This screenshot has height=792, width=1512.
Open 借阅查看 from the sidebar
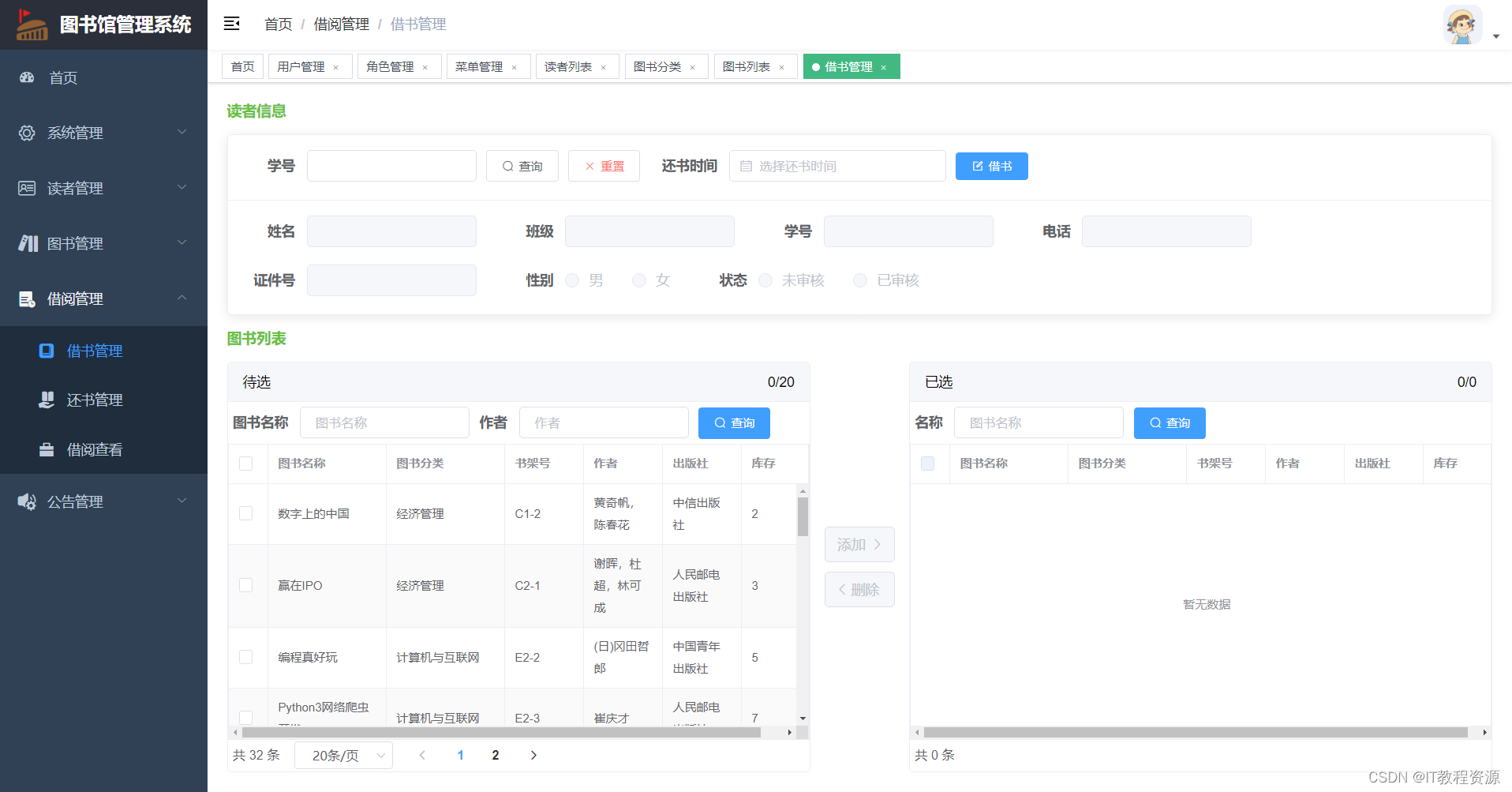tap(95, 449)
